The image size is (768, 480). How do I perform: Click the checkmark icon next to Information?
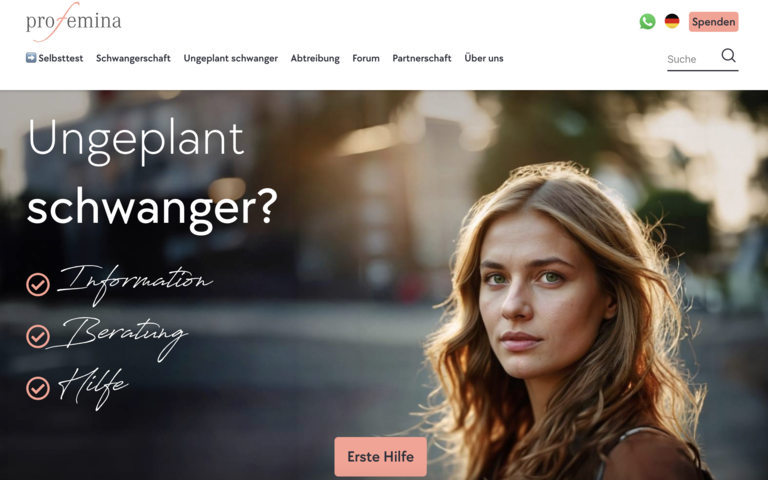pos(38,285)
